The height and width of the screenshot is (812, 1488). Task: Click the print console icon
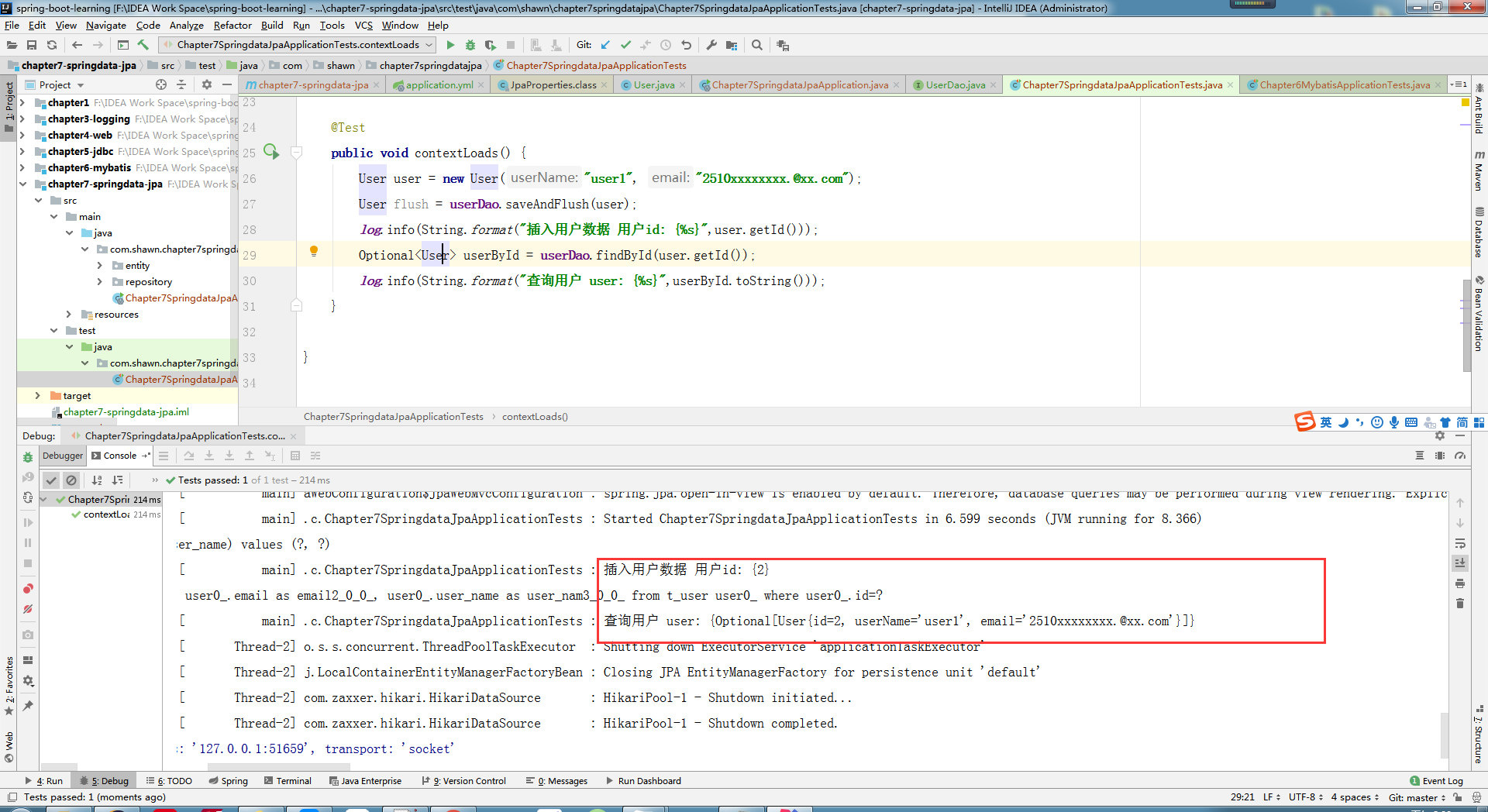tap(1460, 583)
